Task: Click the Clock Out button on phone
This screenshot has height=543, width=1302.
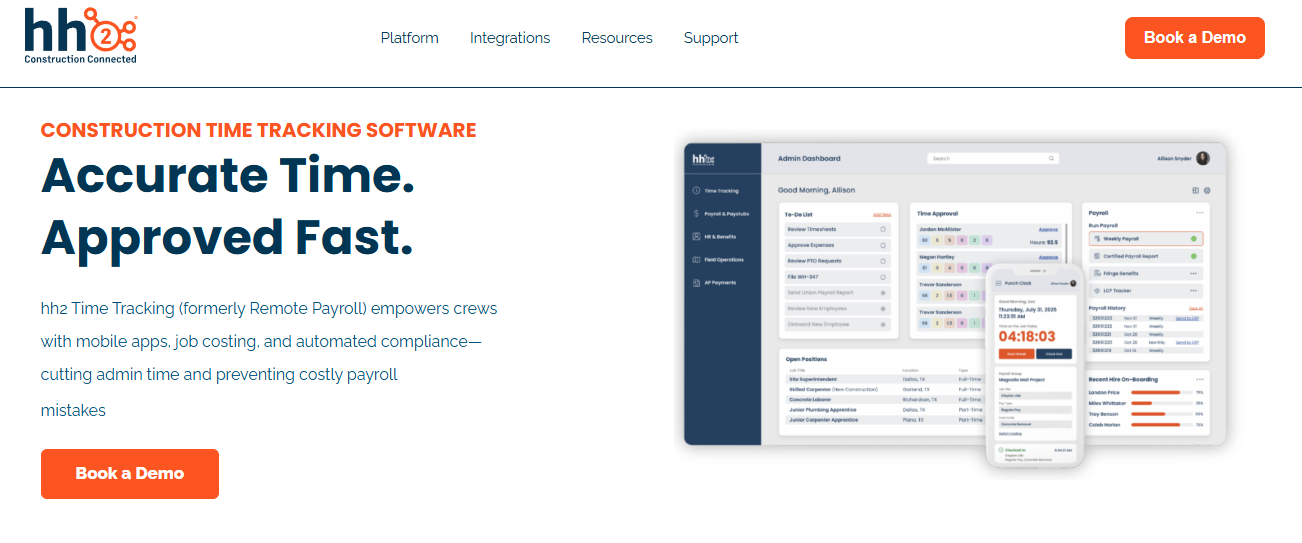Action: (x=1054, y=354)
